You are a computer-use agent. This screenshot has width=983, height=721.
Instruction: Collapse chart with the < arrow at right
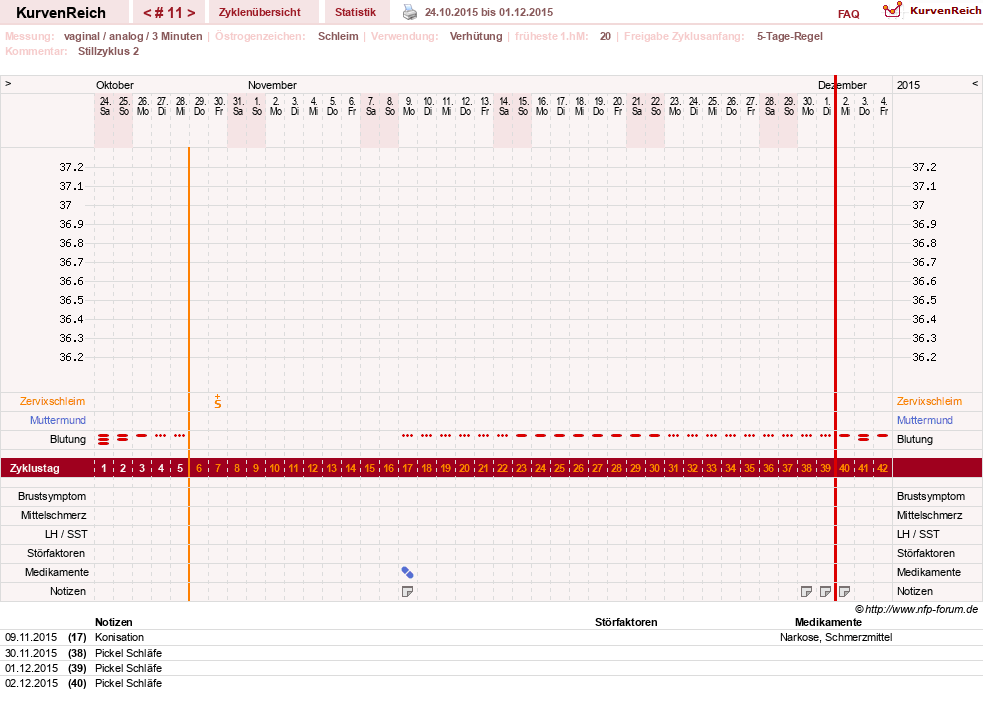click(975, 83)
